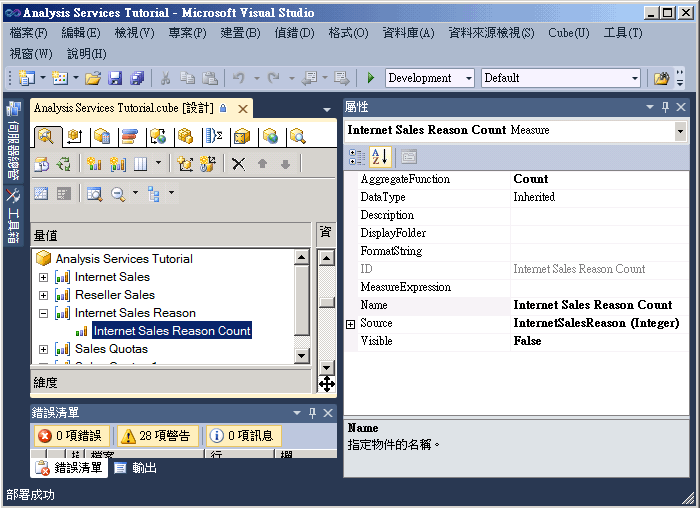Image resolution: width=700 pixels, height=508 pixels.
Task: Toggle the 28 項警告 warnings filter button
Action: point(158,436)
